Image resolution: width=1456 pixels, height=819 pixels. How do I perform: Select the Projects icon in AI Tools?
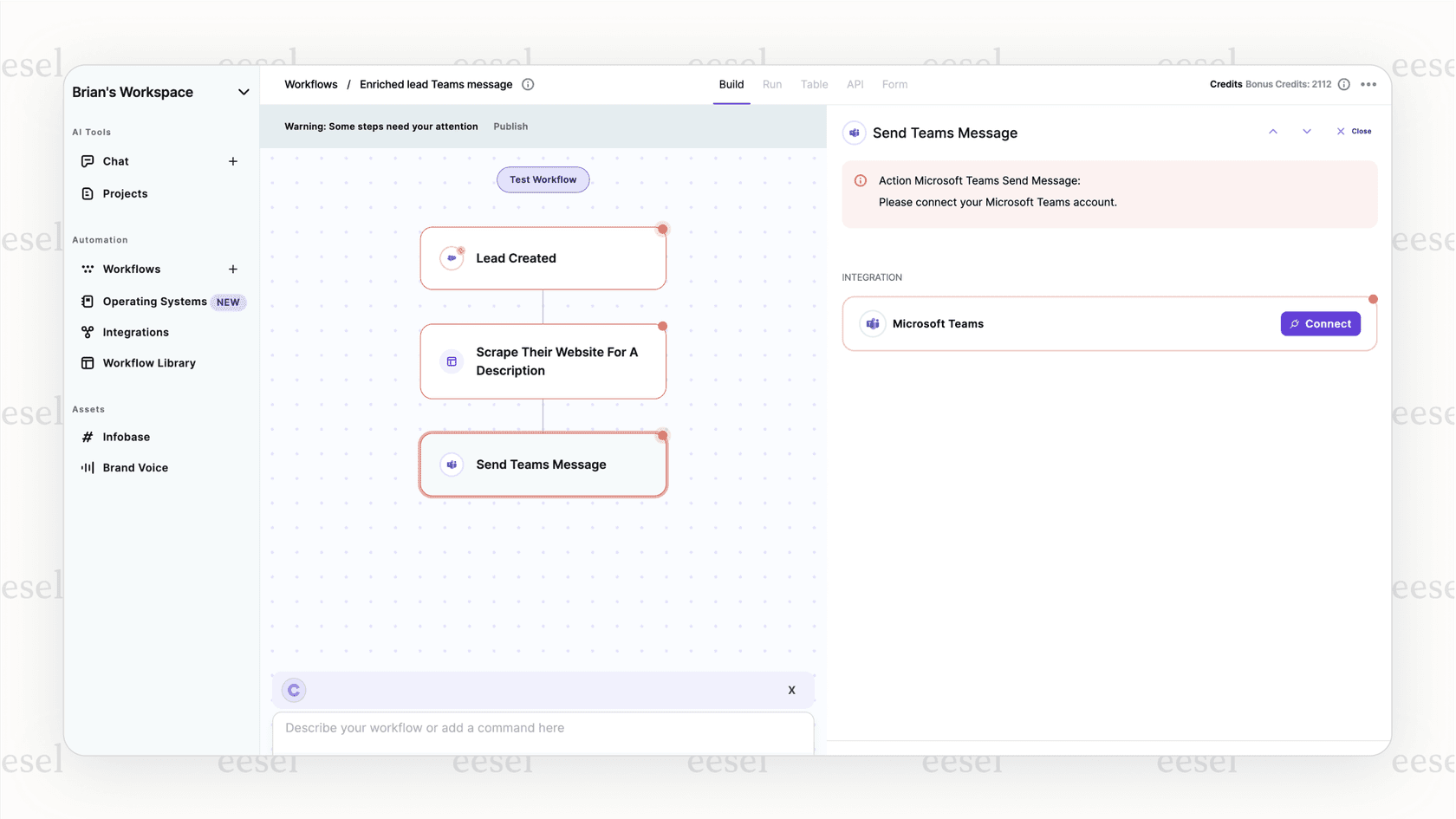[x=88, y=193]
